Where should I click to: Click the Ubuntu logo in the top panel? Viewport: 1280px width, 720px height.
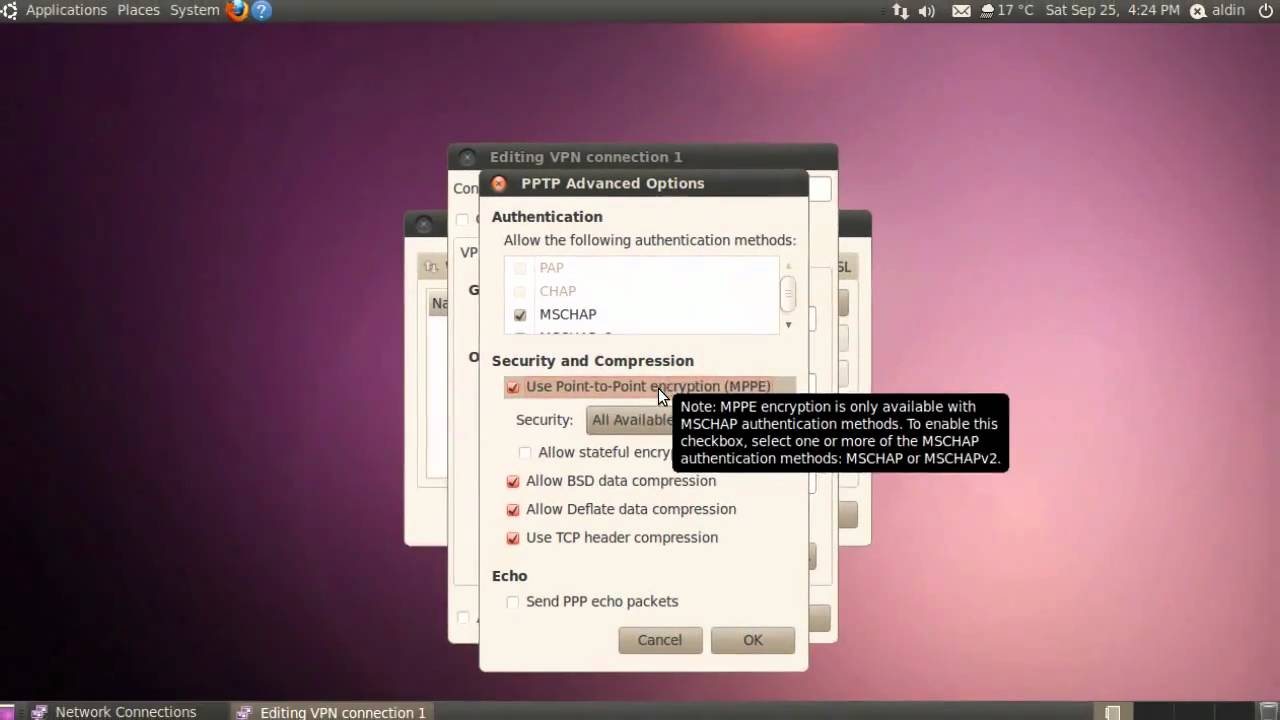tap(9, 11)
